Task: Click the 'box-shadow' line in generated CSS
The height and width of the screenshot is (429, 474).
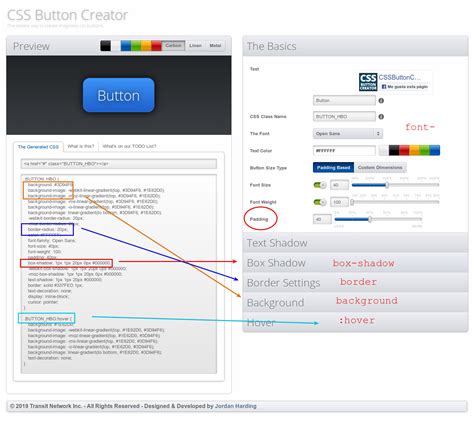Action: (69, 263)
